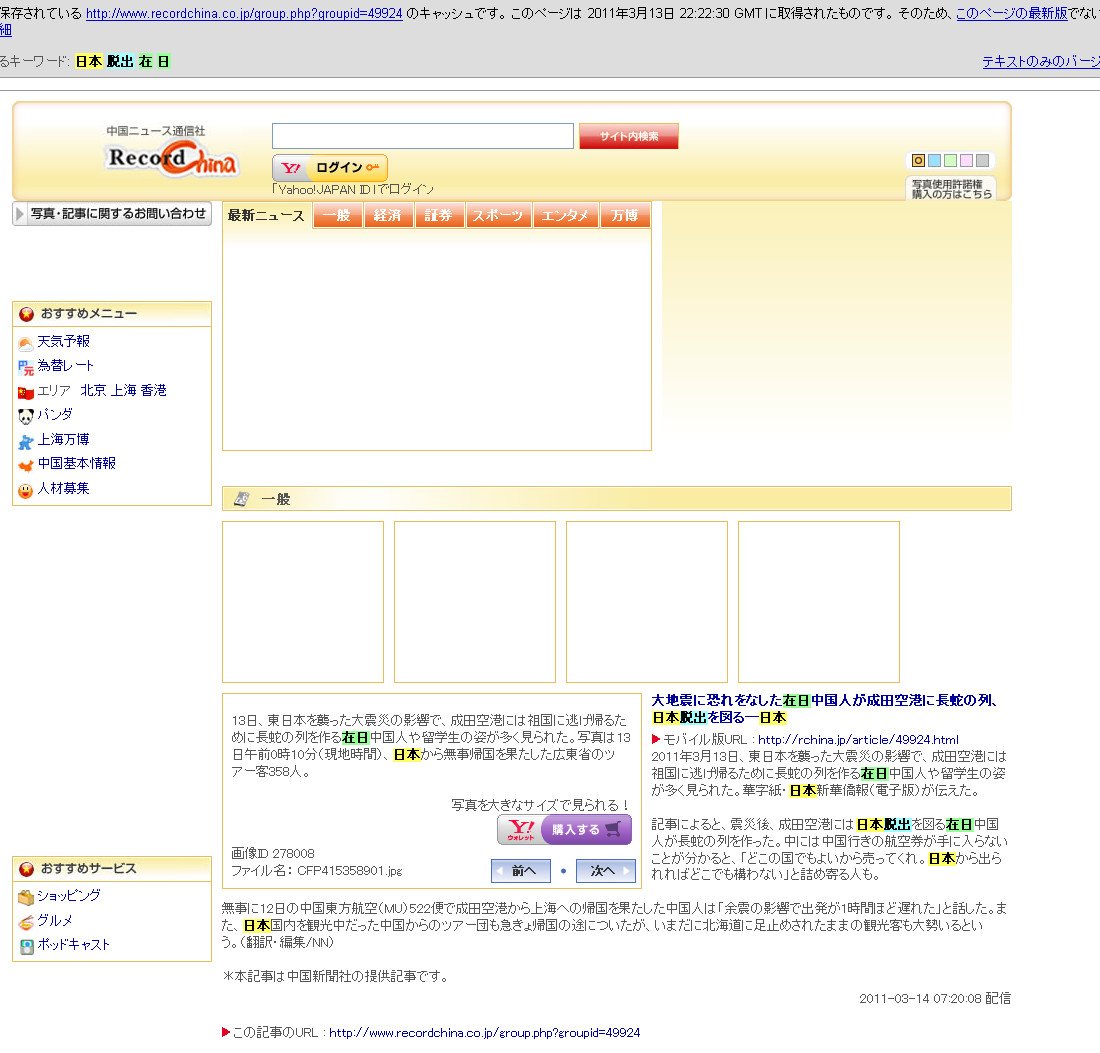
Task: Click the smiley face icon beside 人材募集
Action: tap(25, 490)
